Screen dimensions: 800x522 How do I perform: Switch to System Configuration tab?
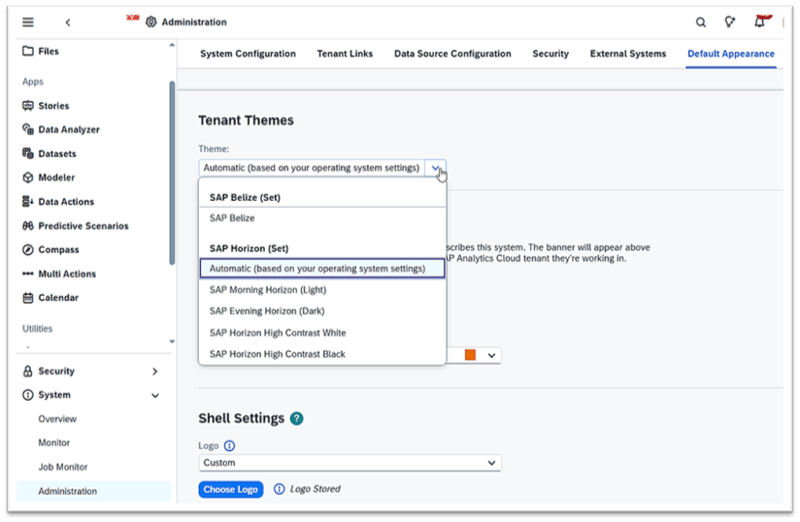[x=248, y=54]
